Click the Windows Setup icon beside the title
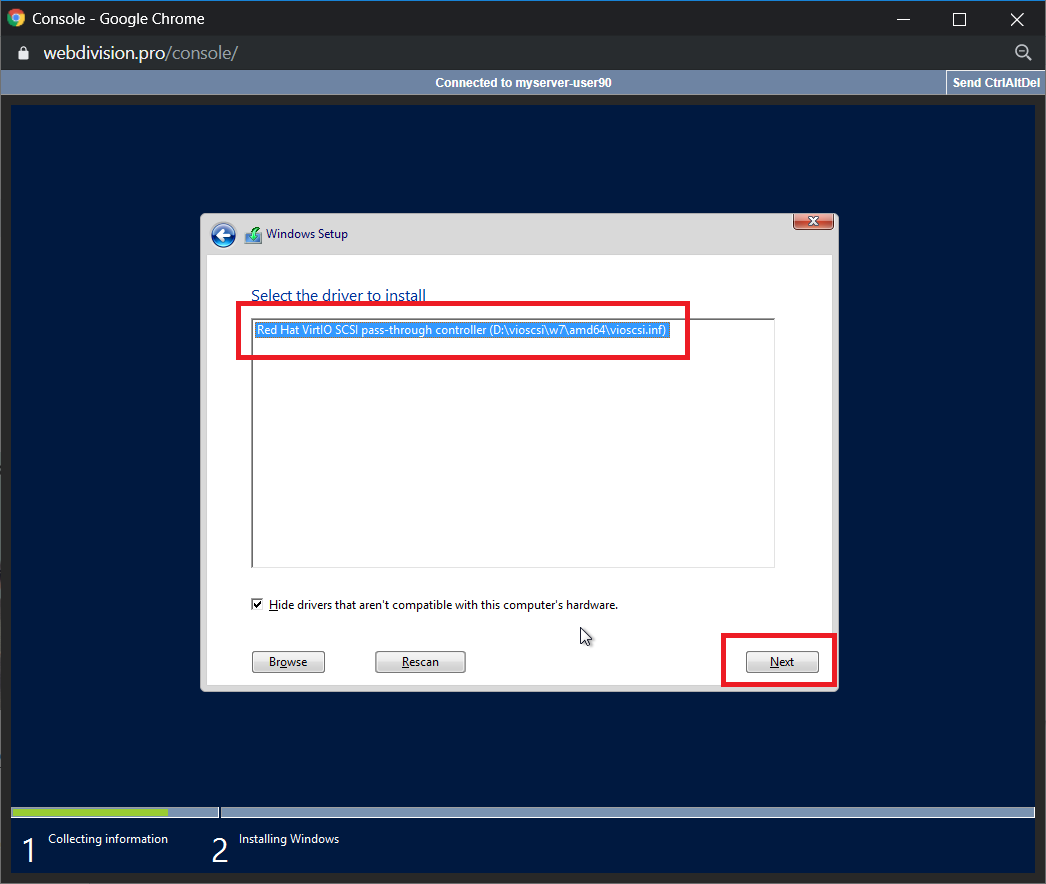This screenshot has width=1046, height=884. (253, 235)
